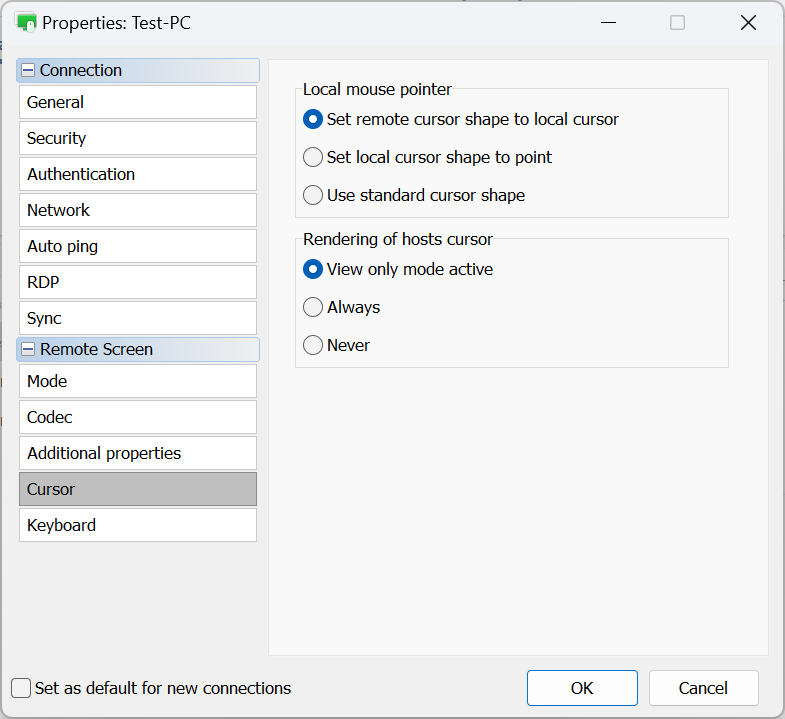Open Auto ping settings

pyautogui.click(x=137, y=246)
